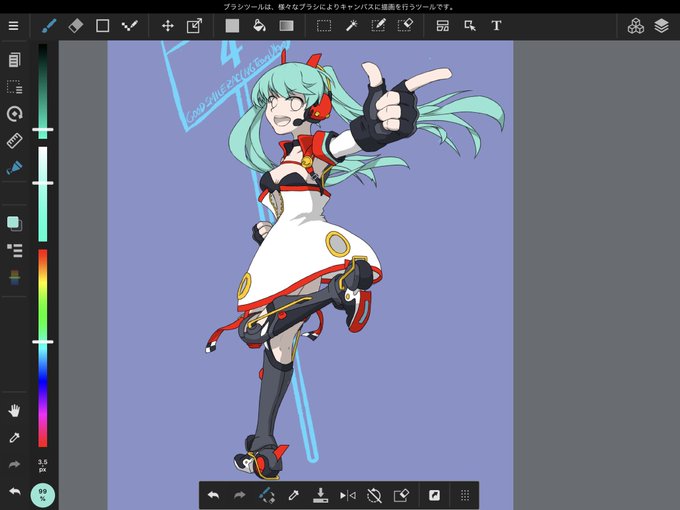Click the redo arrow in left sidebar
This screenshot has width=680, height=510.
click(14, 464)
